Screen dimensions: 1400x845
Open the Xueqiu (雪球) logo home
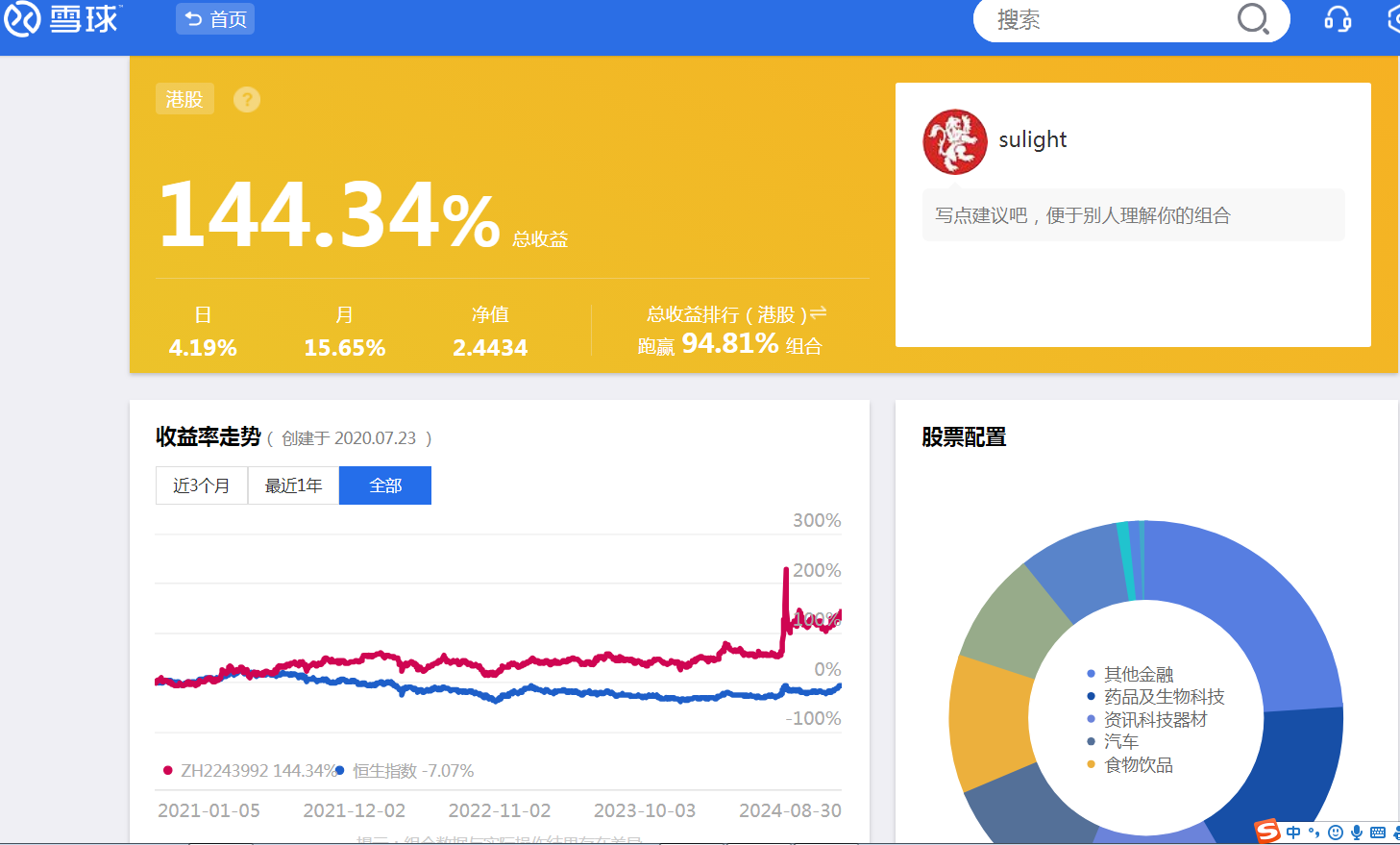(61, 19)
